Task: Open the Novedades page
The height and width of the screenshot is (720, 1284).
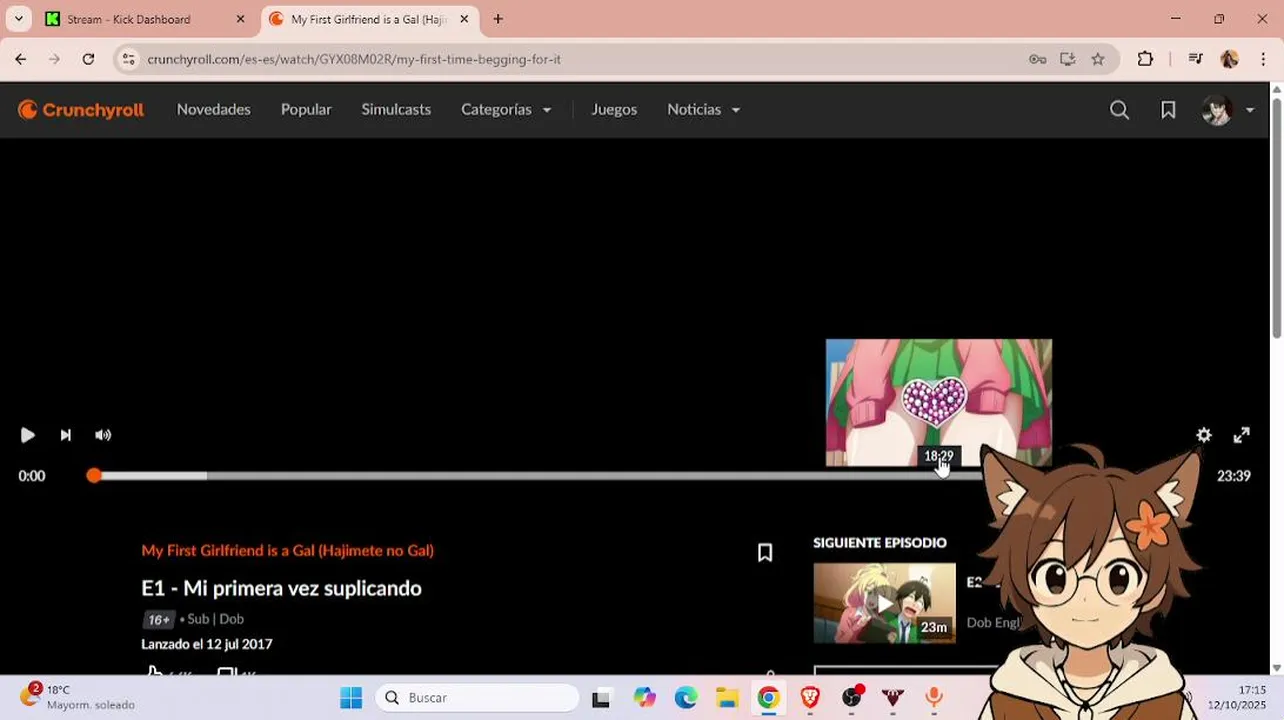Action: click(x=213, y=110)
